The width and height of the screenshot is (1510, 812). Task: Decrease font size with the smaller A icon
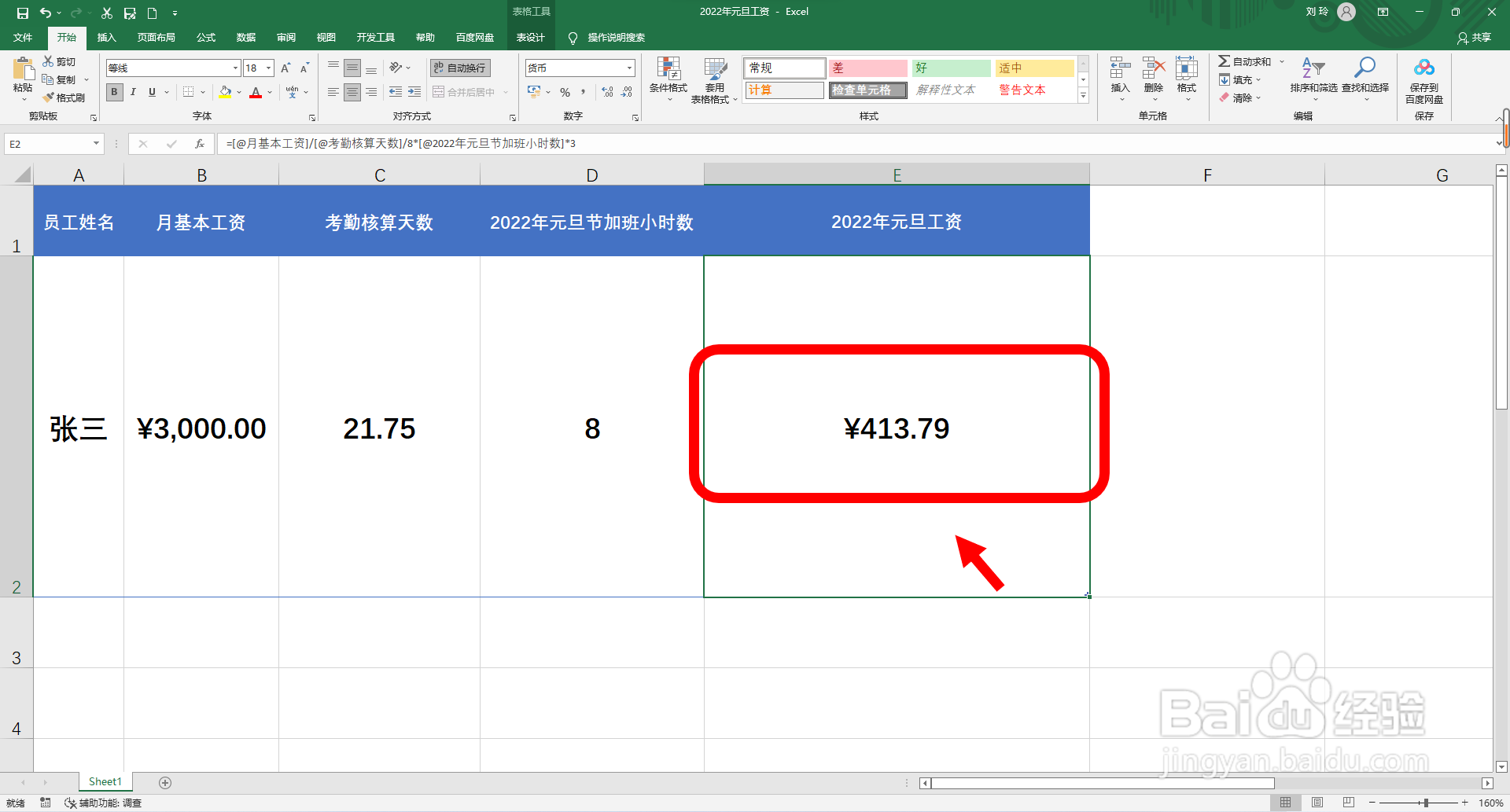click(x=304, y=68)
